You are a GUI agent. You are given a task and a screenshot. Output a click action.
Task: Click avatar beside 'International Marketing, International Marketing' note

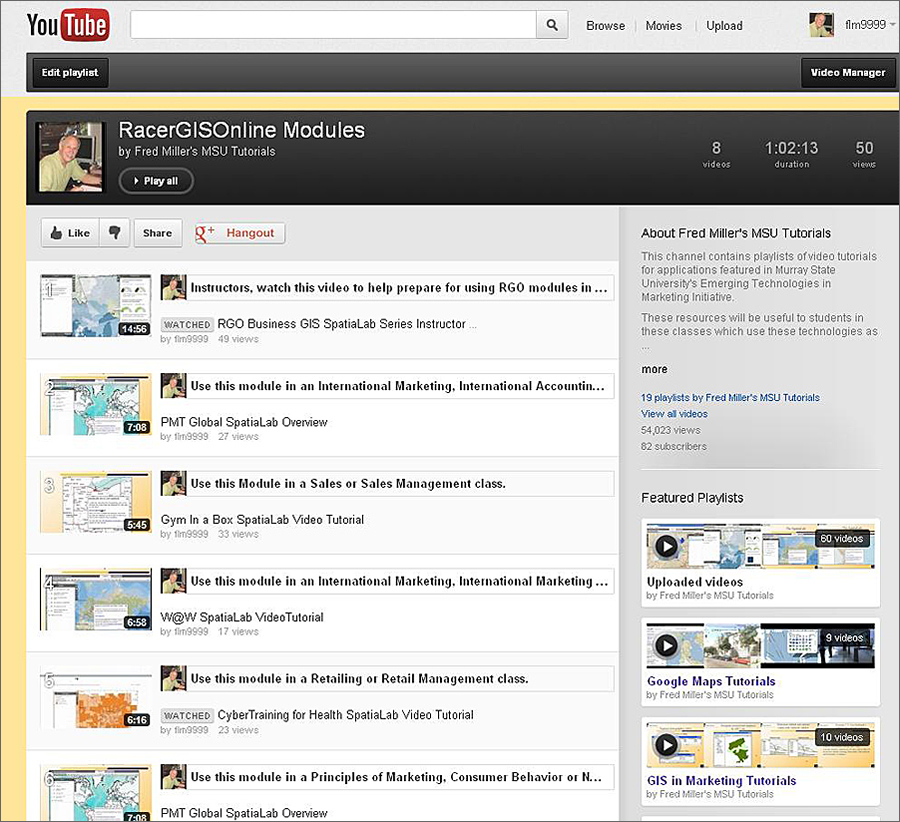(x=173, y=581)
